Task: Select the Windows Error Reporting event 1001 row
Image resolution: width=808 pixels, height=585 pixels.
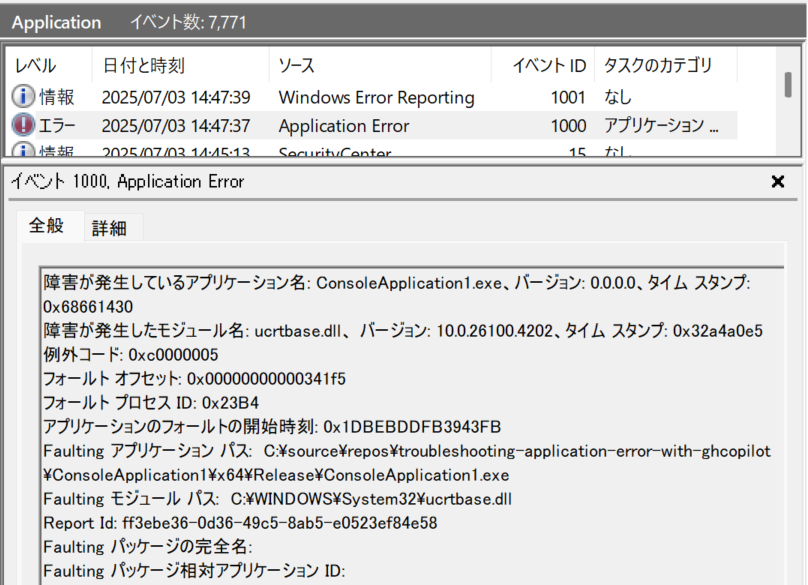Action: click(x=372, y=97)
